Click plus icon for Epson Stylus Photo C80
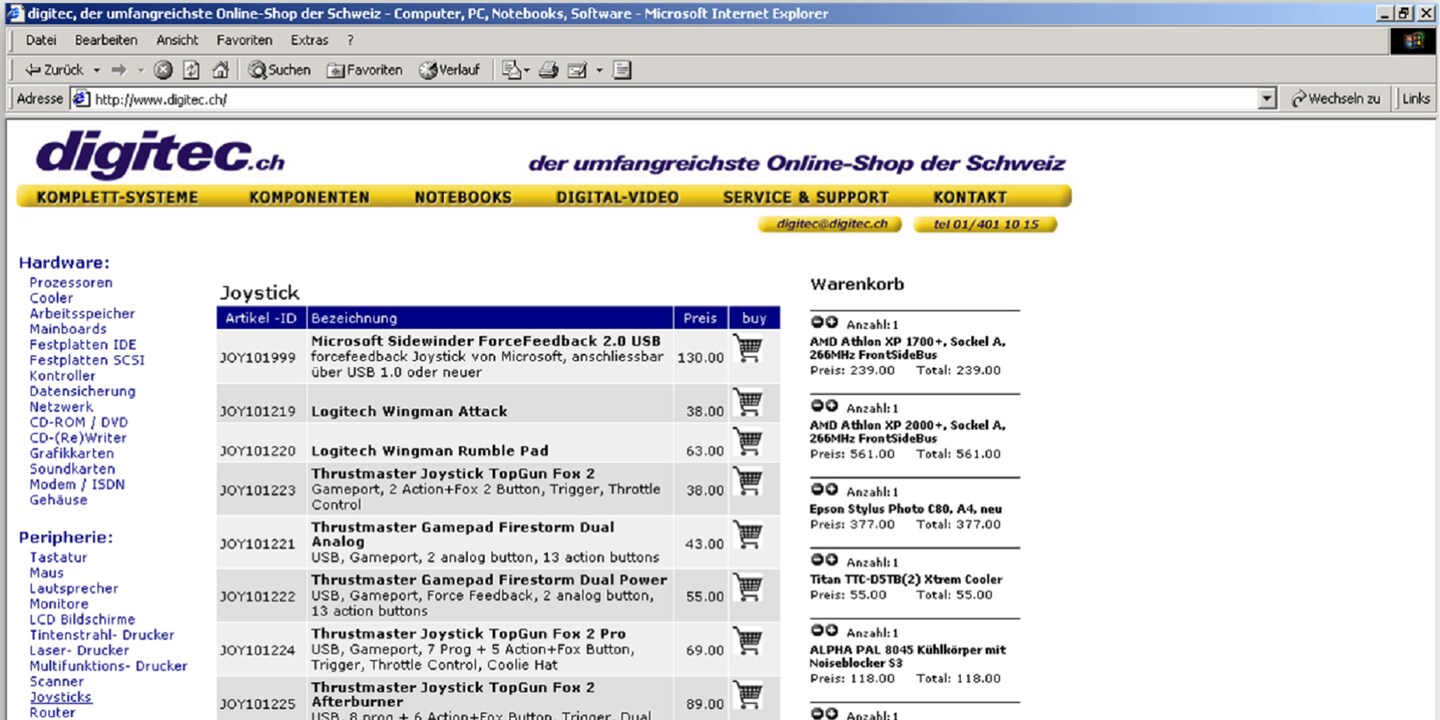 (831, 490)
